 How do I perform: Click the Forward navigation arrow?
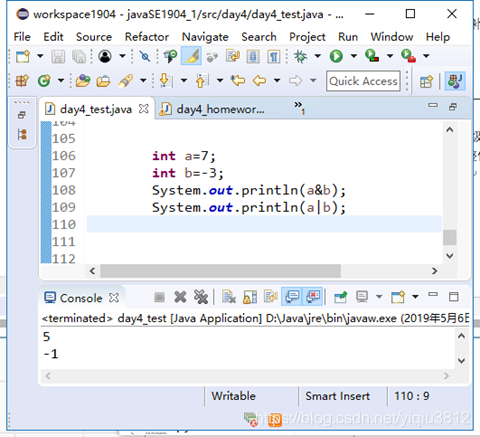tap(295, 81)
